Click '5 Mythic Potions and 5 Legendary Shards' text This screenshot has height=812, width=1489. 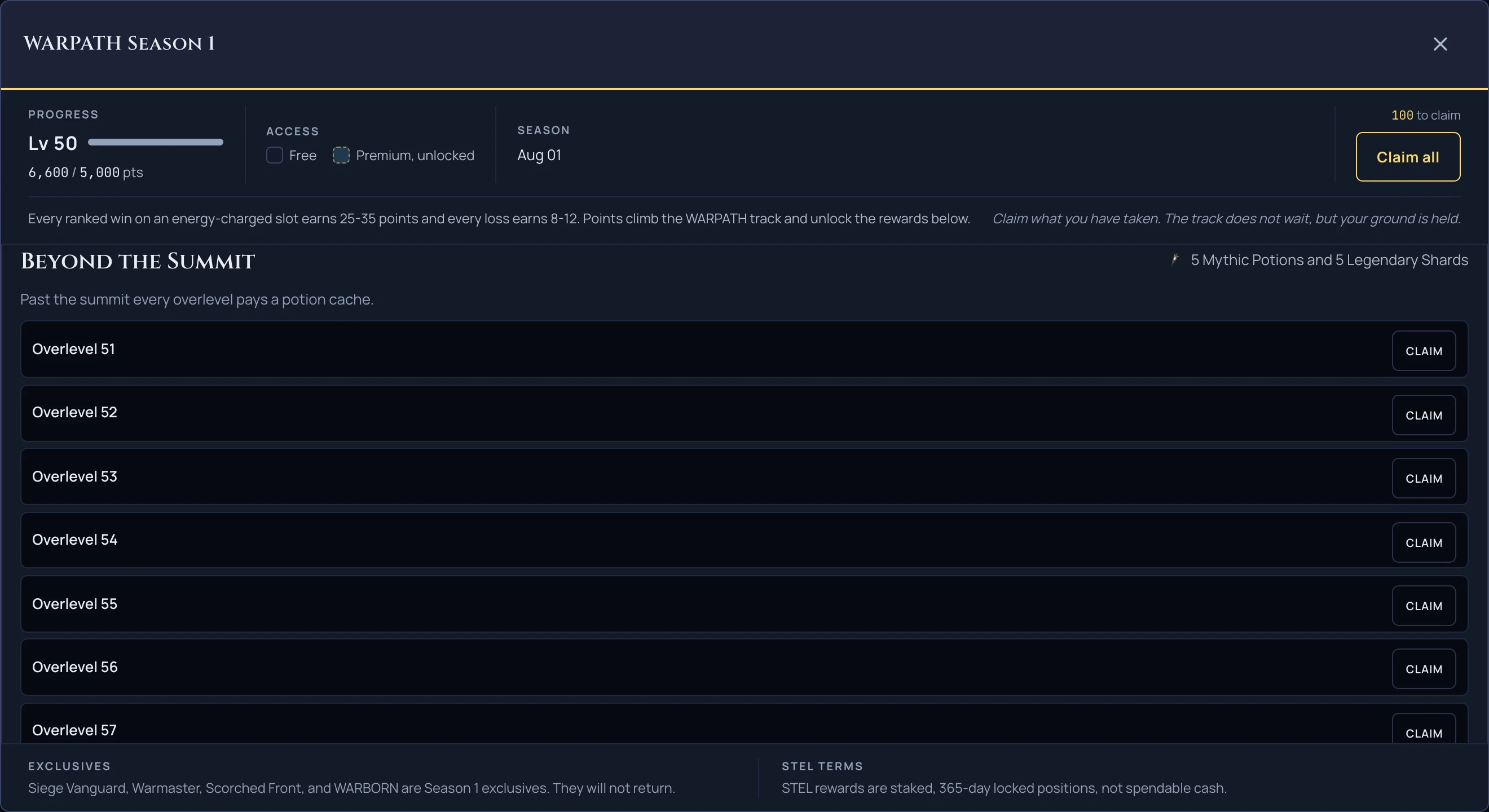click(x=1329, y=260)
